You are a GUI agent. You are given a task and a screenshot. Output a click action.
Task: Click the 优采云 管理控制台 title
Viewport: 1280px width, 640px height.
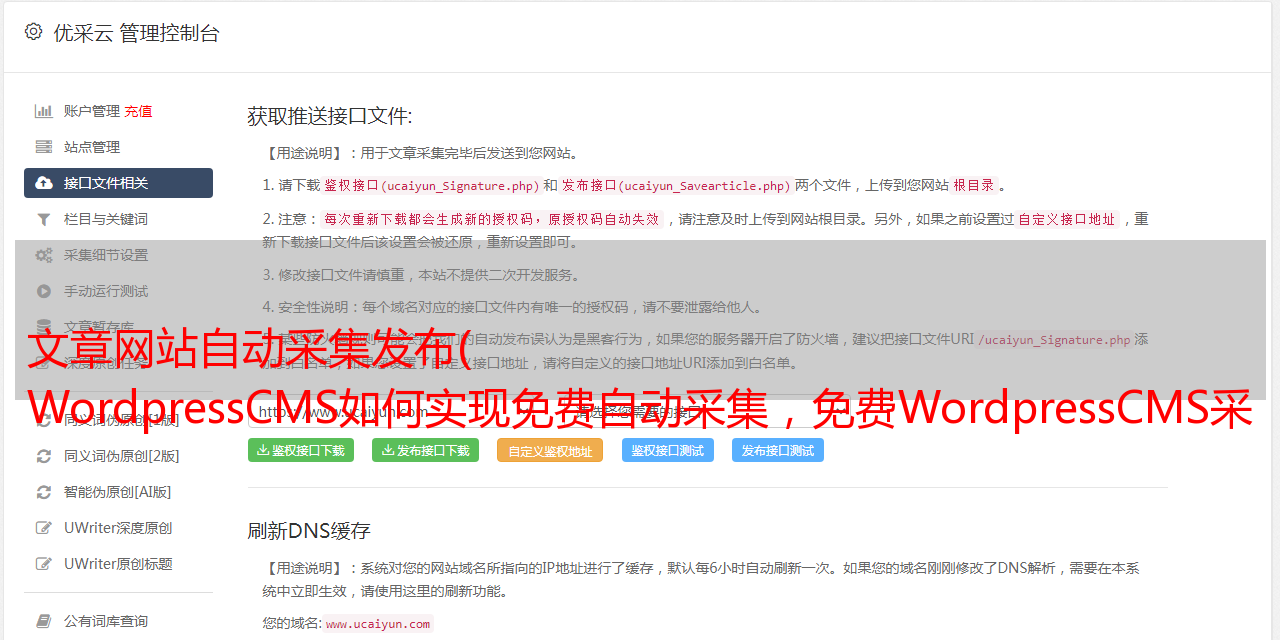[x=136, y=33]
